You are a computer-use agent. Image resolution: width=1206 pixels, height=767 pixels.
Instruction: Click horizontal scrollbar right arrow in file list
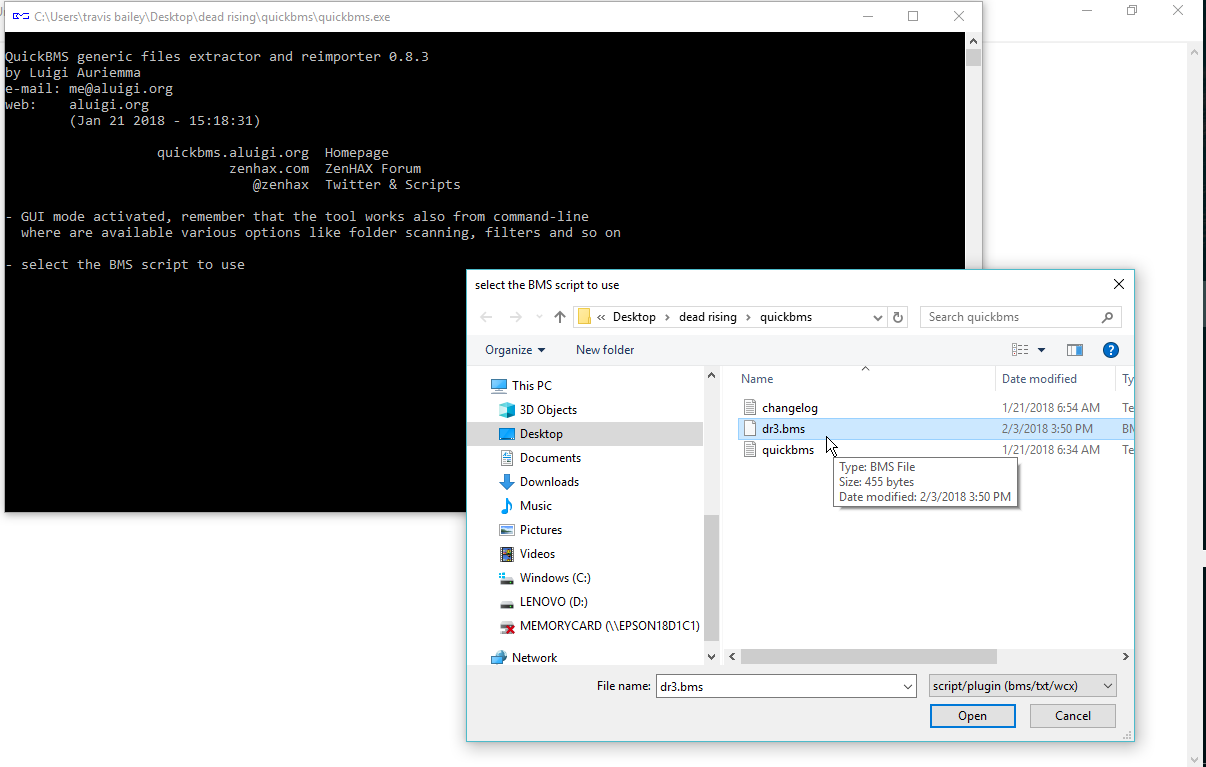coord(1125,657)
